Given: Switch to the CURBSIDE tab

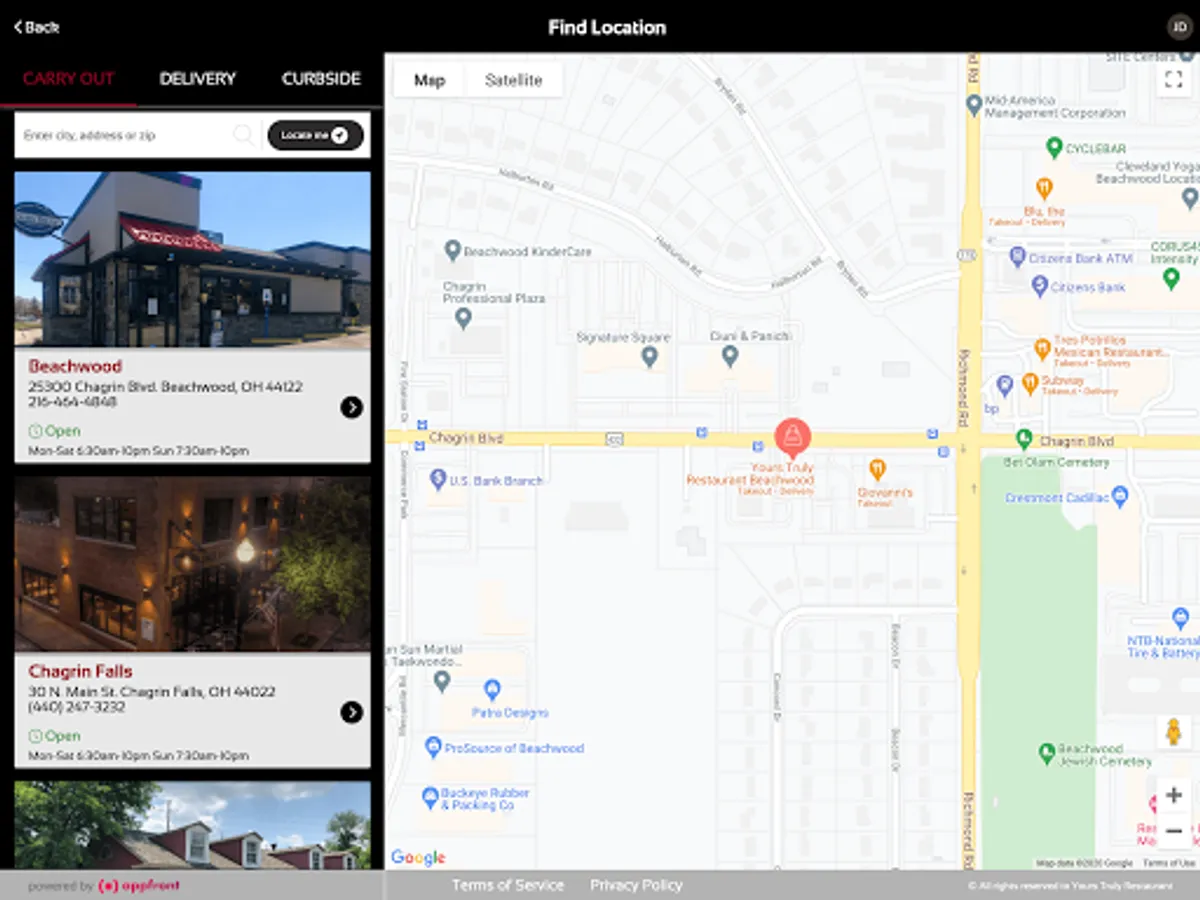Looking at the screenshot, I should (320, 78).
